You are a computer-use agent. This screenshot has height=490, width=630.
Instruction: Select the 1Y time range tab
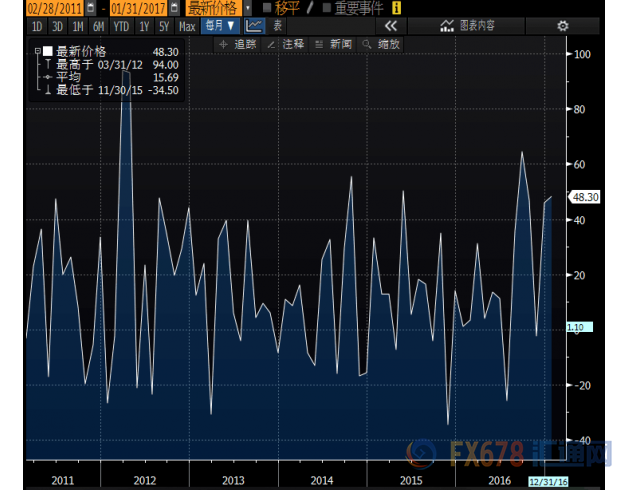click(144, 25)
